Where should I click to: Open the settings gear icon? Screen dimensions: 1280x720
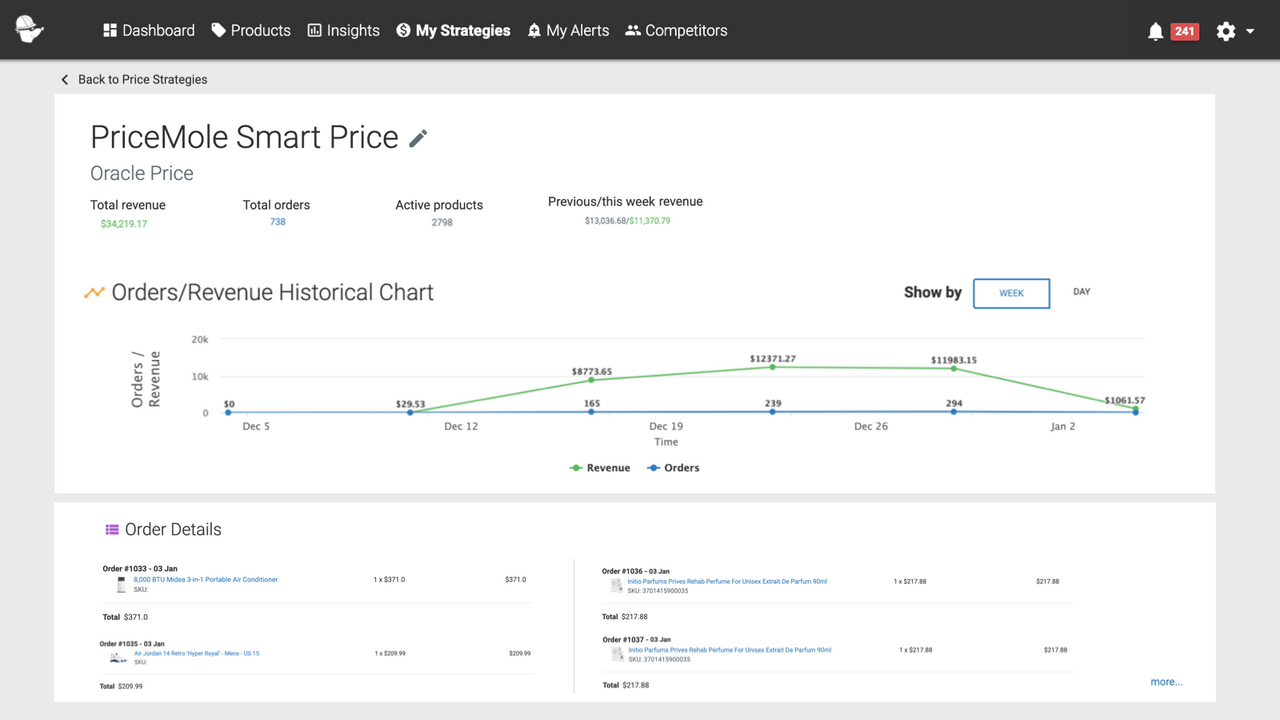click(1225, 31)
